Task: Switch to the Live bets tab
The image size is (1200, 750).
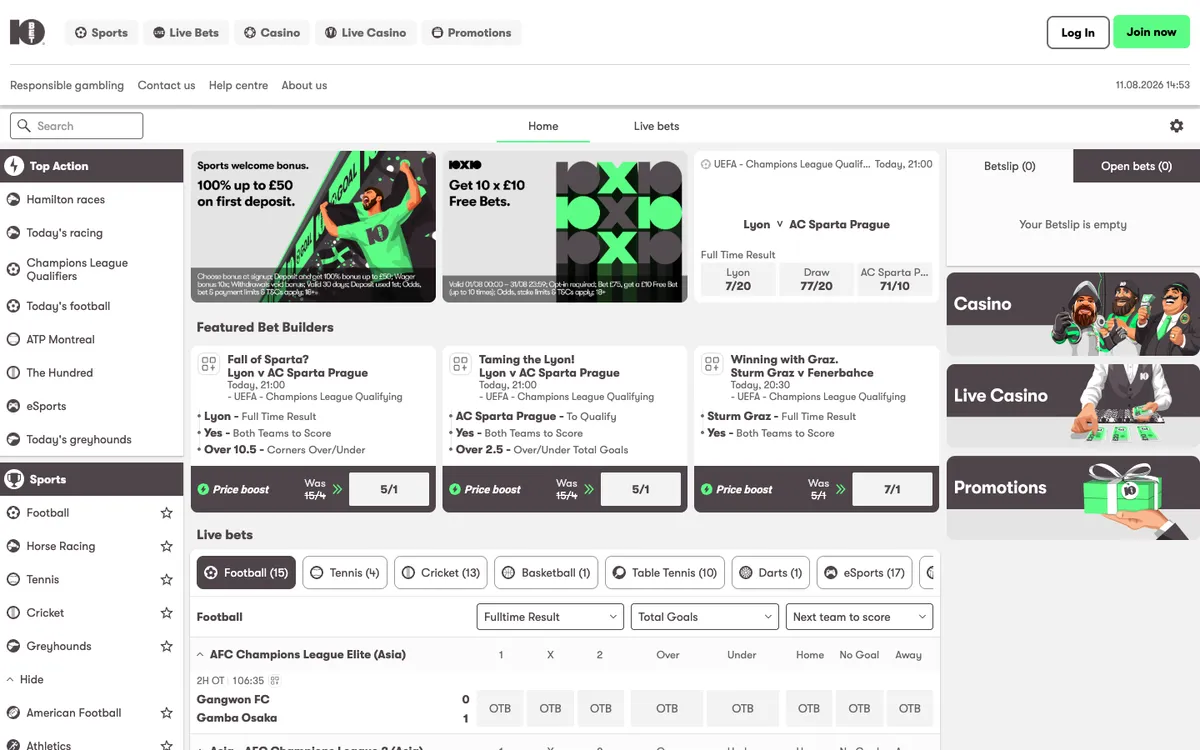Action: (656, 126)
